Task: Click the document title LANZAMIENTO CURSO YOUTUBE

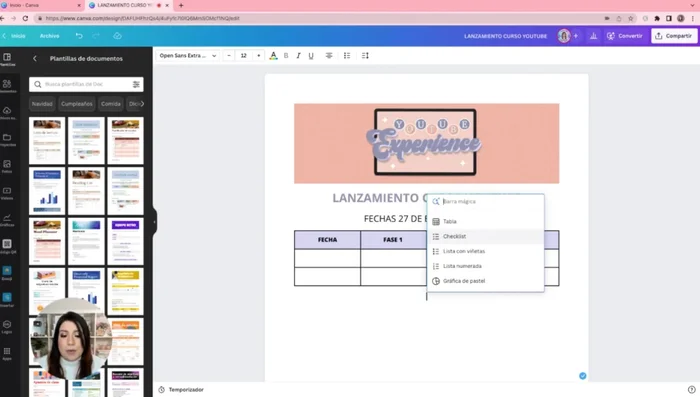Action: tap(505, 36)
